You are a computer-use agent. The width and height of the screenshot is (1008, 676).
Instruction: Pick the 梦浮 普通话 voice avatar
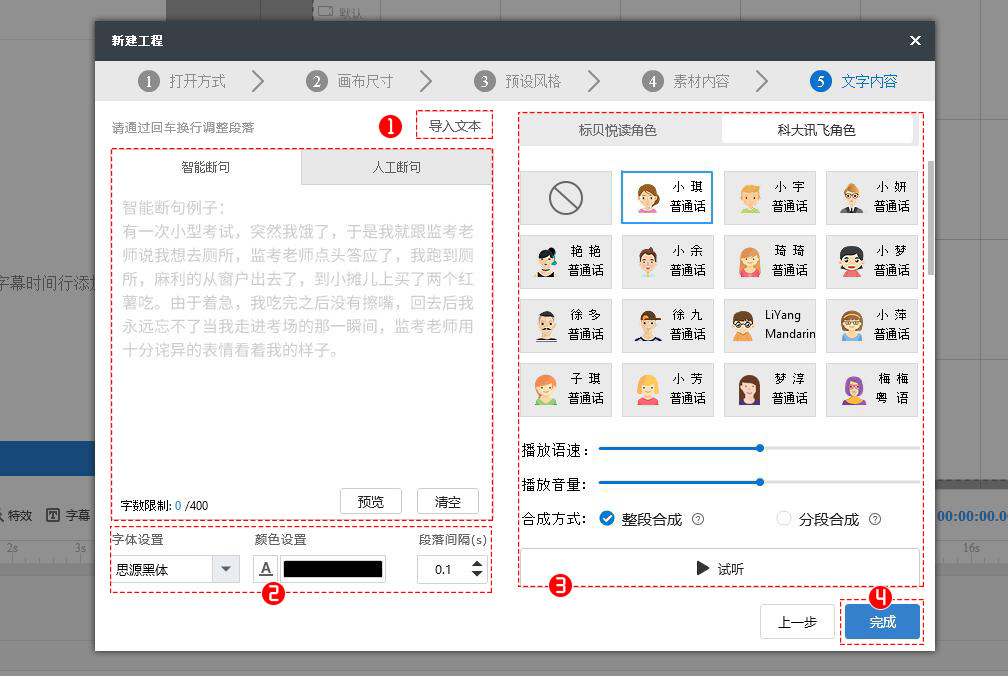pos(770,390)
